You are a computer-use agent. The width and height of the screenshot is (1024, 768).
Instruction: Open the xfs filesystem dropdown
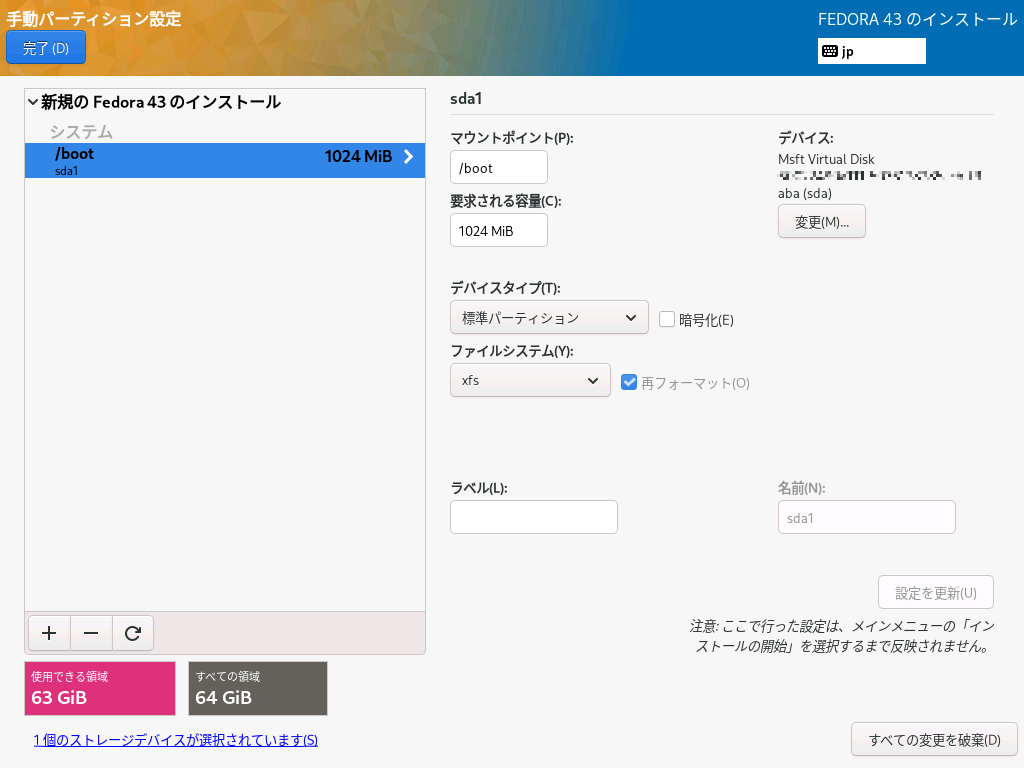530,380
